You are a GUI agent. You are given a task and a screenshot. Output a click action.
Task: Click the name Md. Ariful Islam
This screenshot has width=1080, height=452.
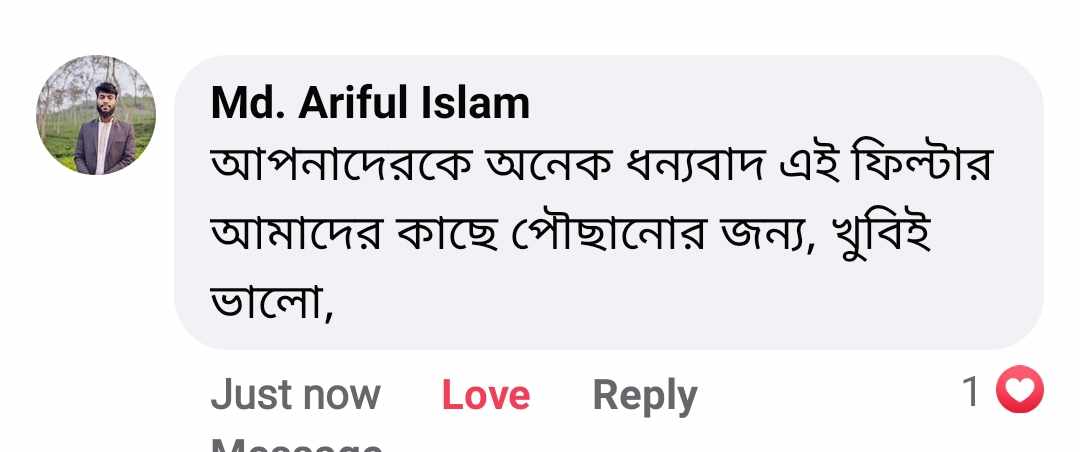(370, 103)
